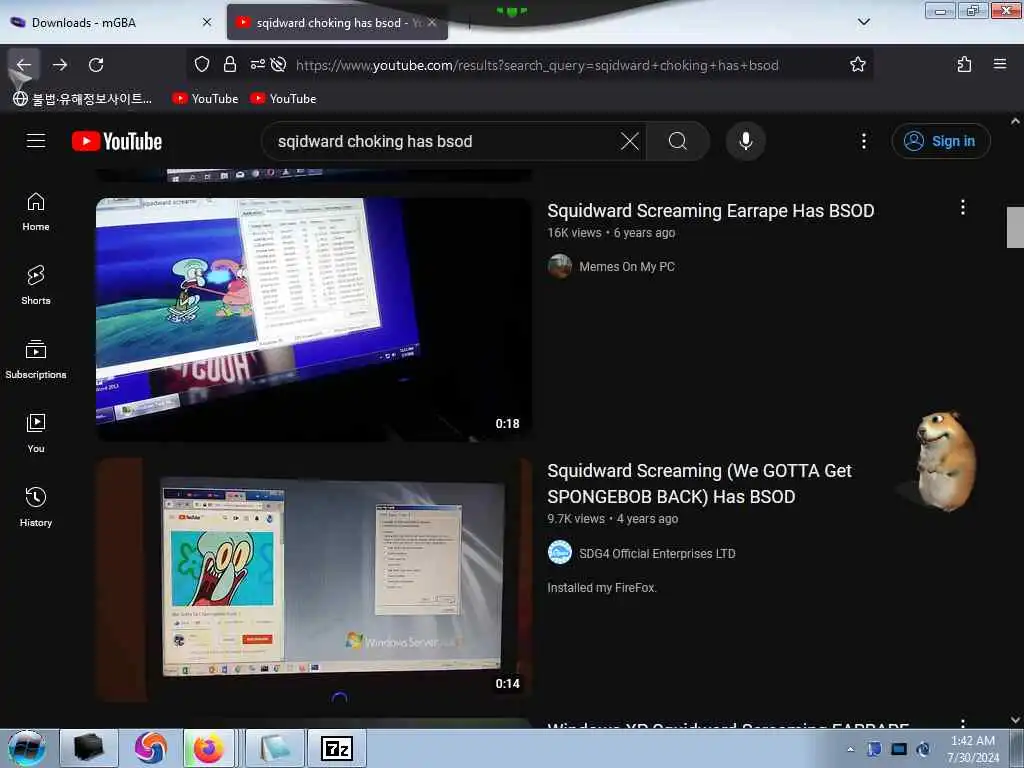This screenshot has height=768, width=1024.
Task: Click the Sign in button
Action: (940, 141)
